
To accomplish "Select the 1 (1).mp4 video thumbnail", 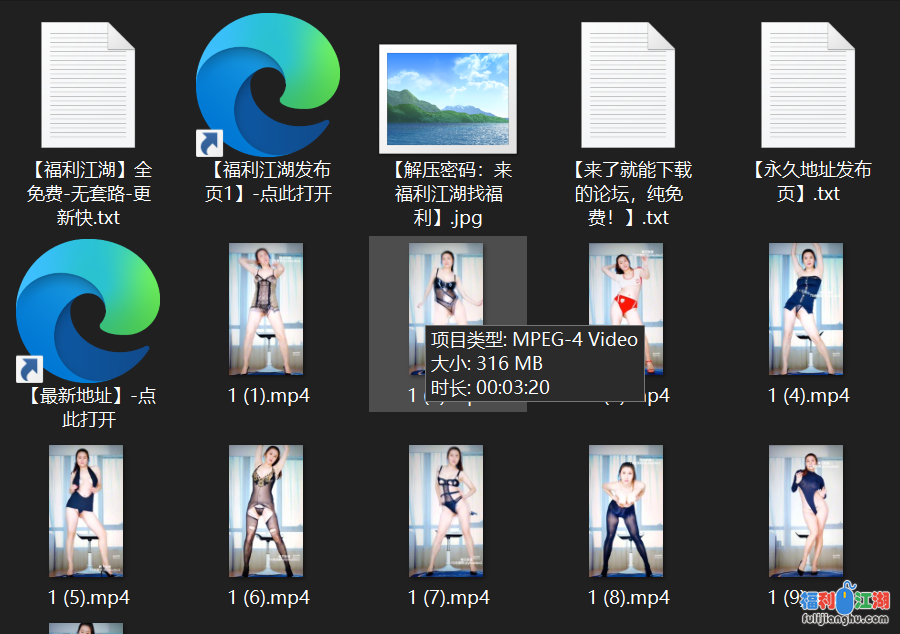I will pyautogui.click(x=266, y=309).
